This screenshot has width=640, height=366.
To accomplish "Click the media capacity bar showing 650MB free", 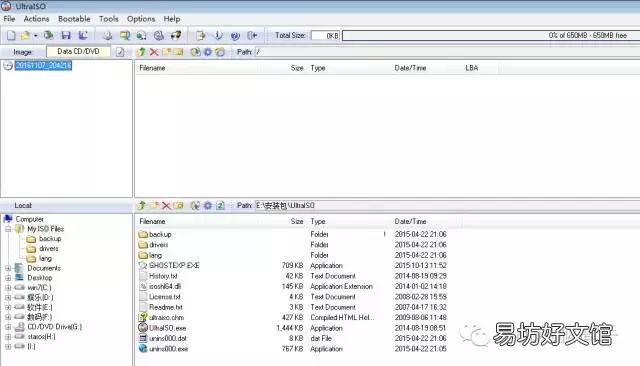I will 491,35.
